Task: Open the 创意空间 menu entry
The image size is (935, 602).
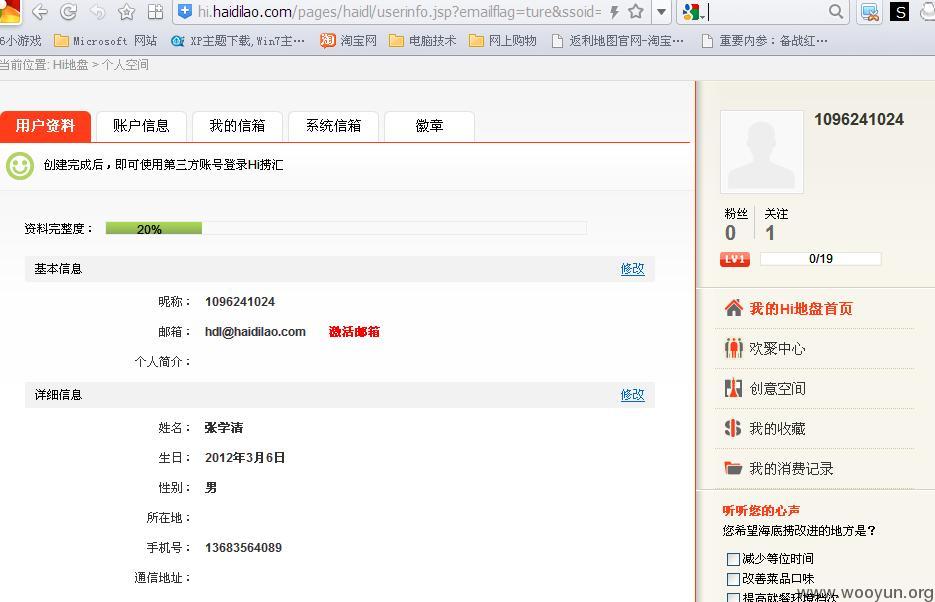Action: (777, 389)
